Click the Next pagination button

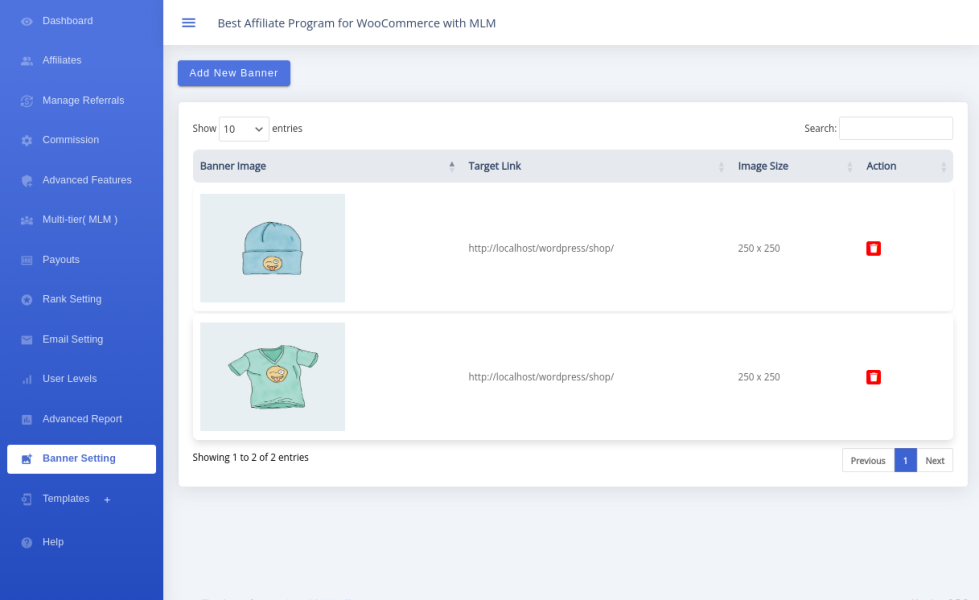pos(934,460)
